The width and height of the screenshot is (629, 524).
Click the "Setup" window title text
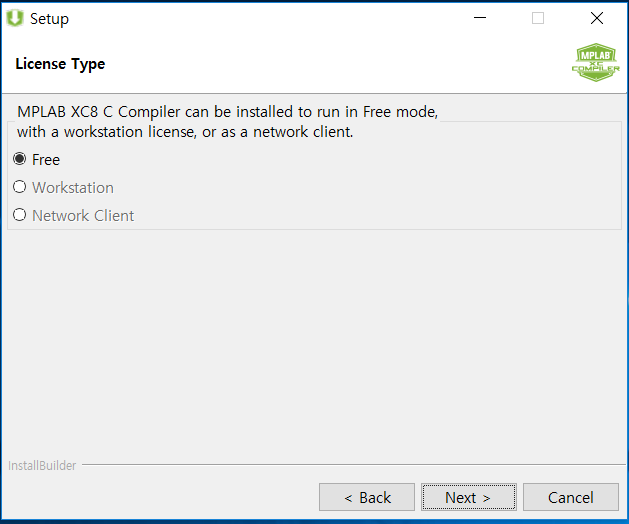click(49, 19)
